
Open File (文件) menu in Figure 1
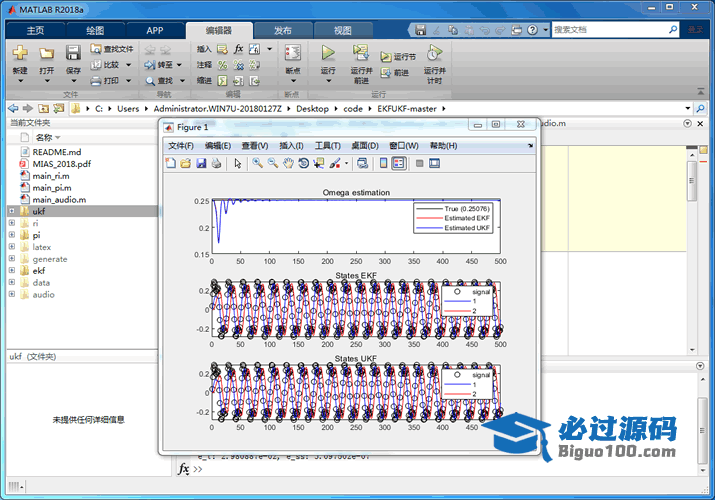(x=181, y=146)
